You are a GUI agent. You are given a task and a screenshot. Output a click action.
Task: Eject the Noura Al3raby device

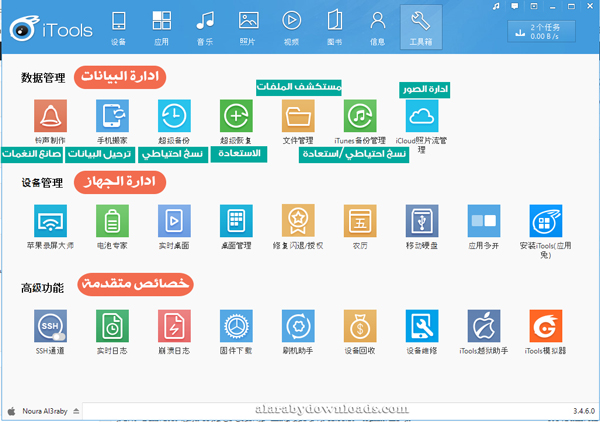[x=76, y=411]
